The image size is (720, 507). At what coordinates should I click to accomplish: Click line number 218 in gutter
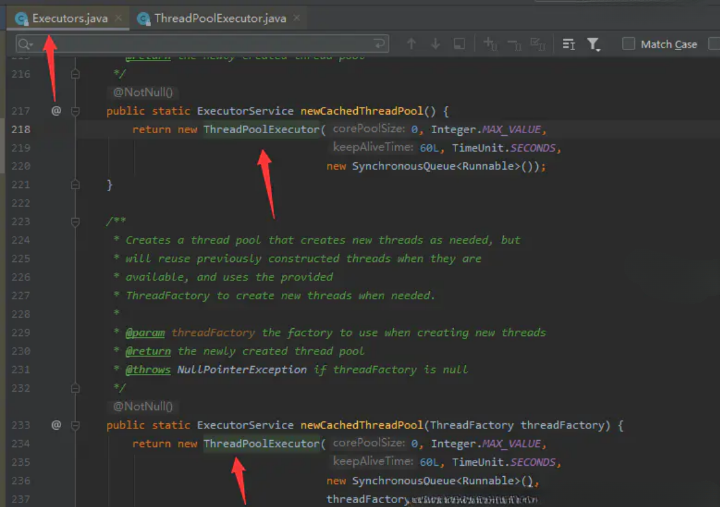coord(21,130)
